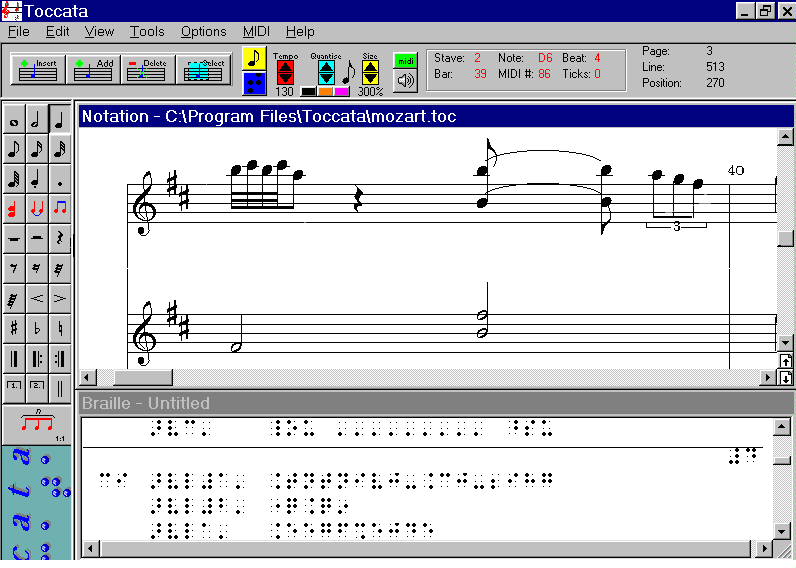Adjust the Tempo red arrow stepper
Image resolution: width=796 pixels, height=568 pixels.
point(285,72)
